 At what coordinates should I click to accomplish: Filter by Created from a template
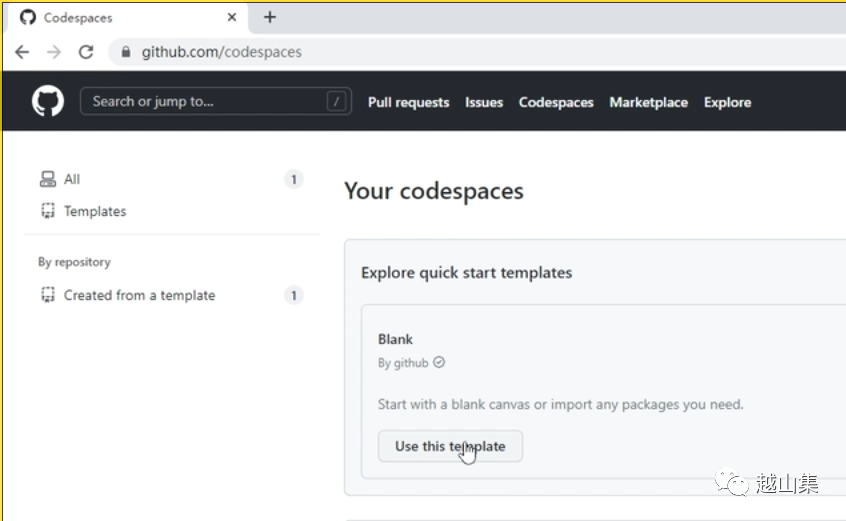coord(139,295)
